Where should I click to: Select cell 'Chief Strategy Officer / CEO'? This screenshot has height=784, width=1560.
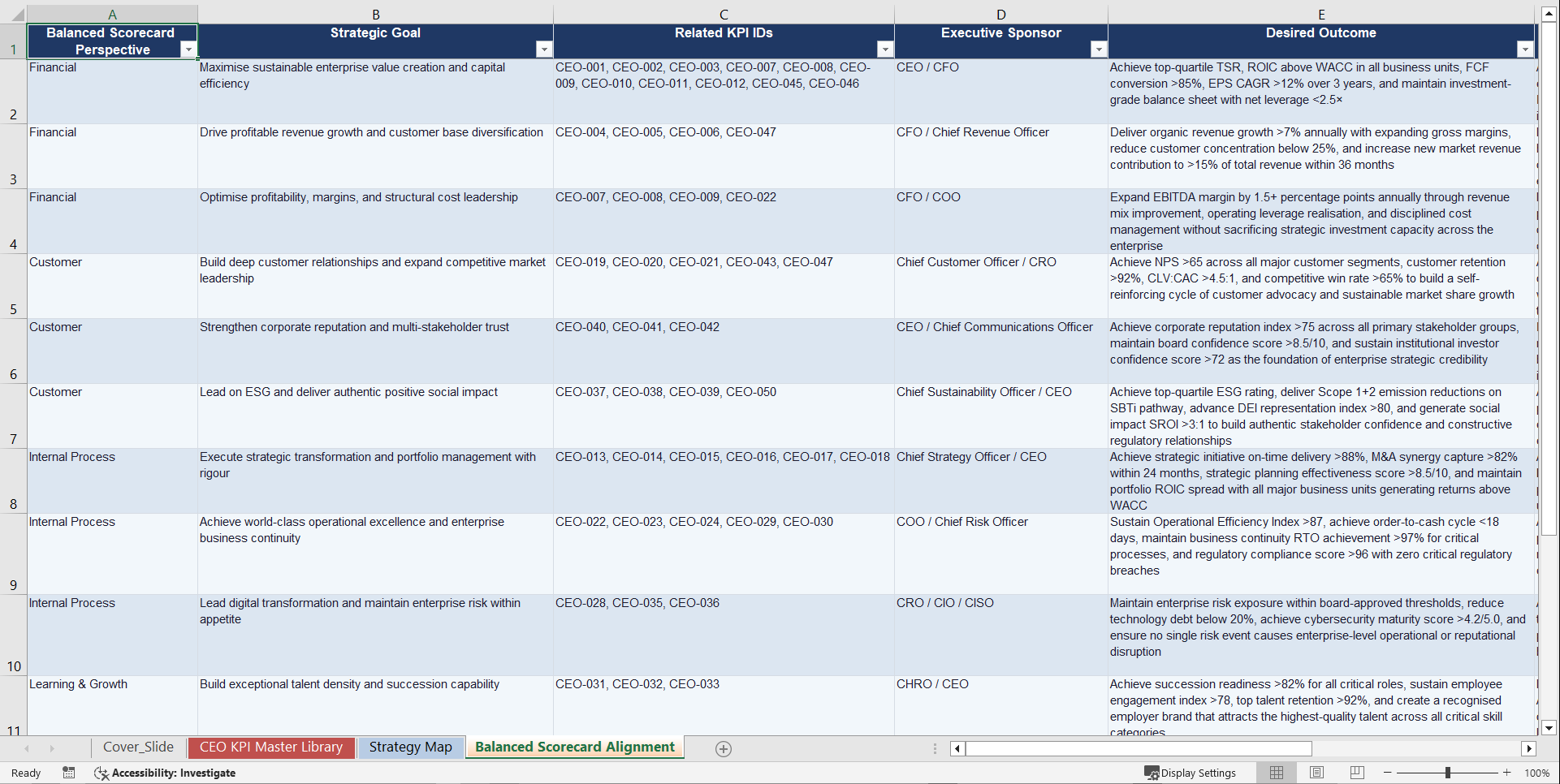tap(1000, 480)
